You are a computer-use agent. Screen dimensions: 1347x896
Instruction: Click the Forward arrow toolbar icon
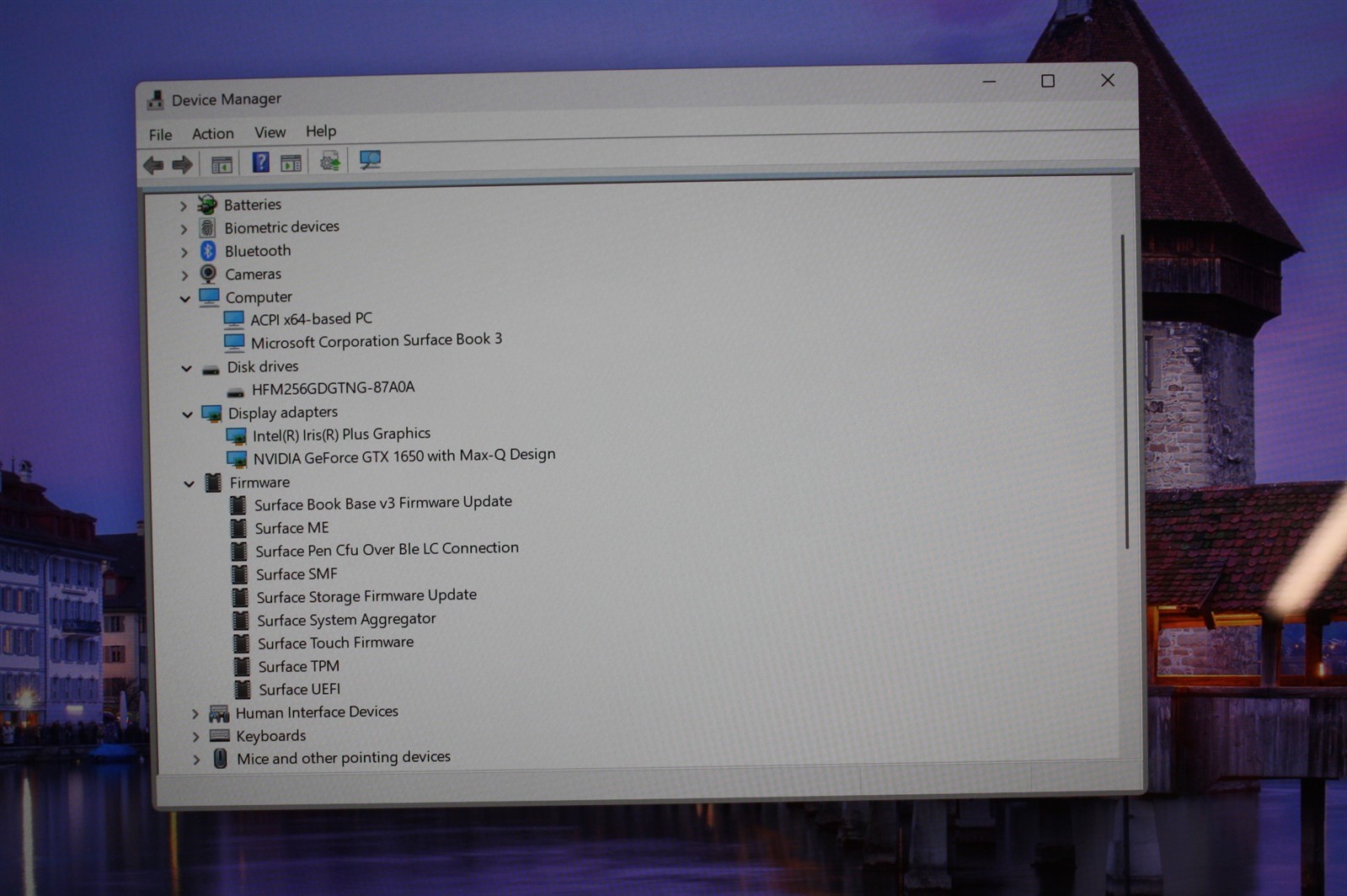(x=182, y=164)
